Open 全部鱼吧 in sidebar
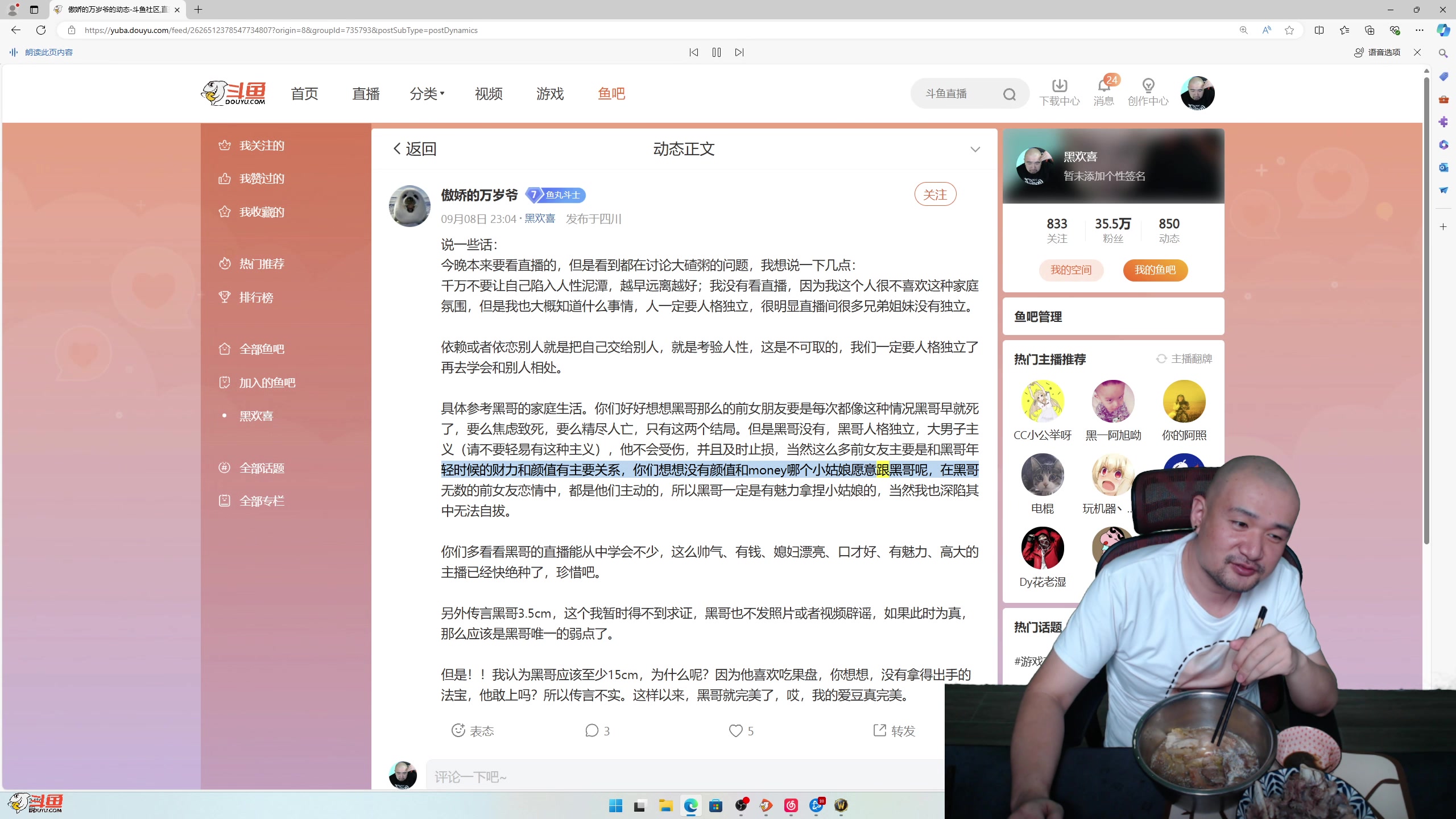 point(251,349)
